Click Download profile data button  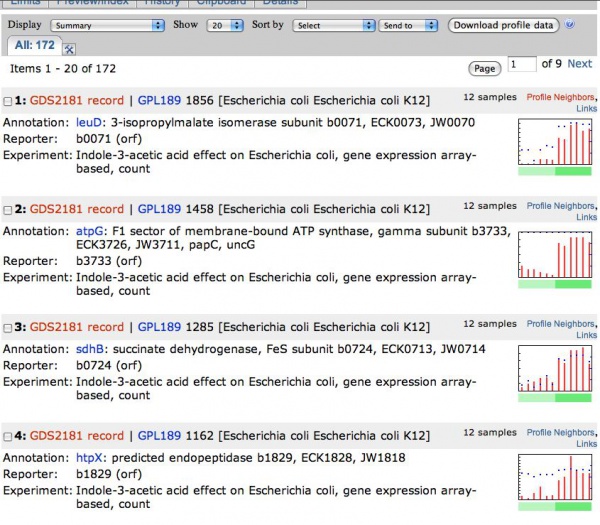(503, 25)
